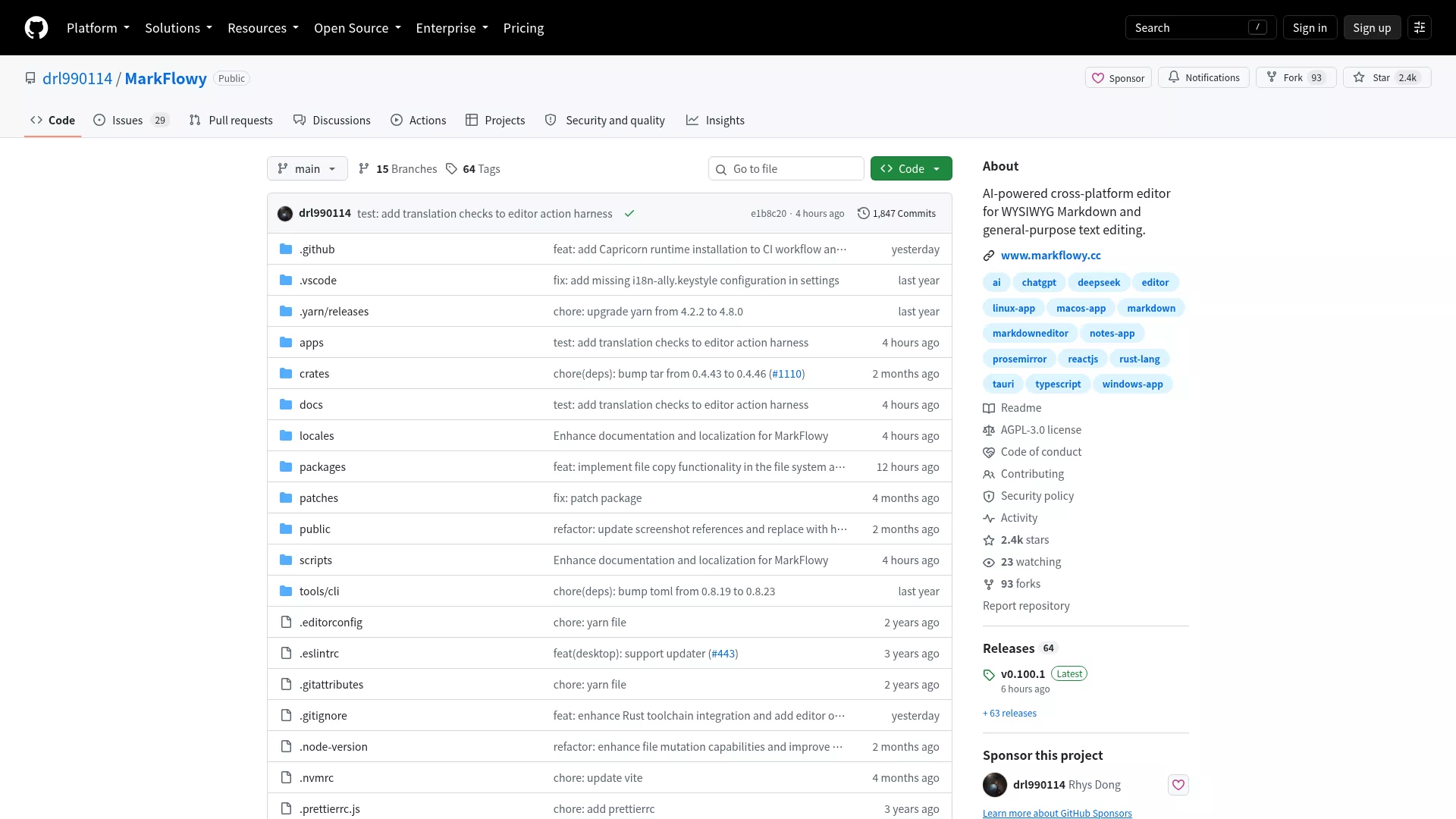Click the Go to file search field
Screen dimensions: 1456x819
[x=786, y=168]
